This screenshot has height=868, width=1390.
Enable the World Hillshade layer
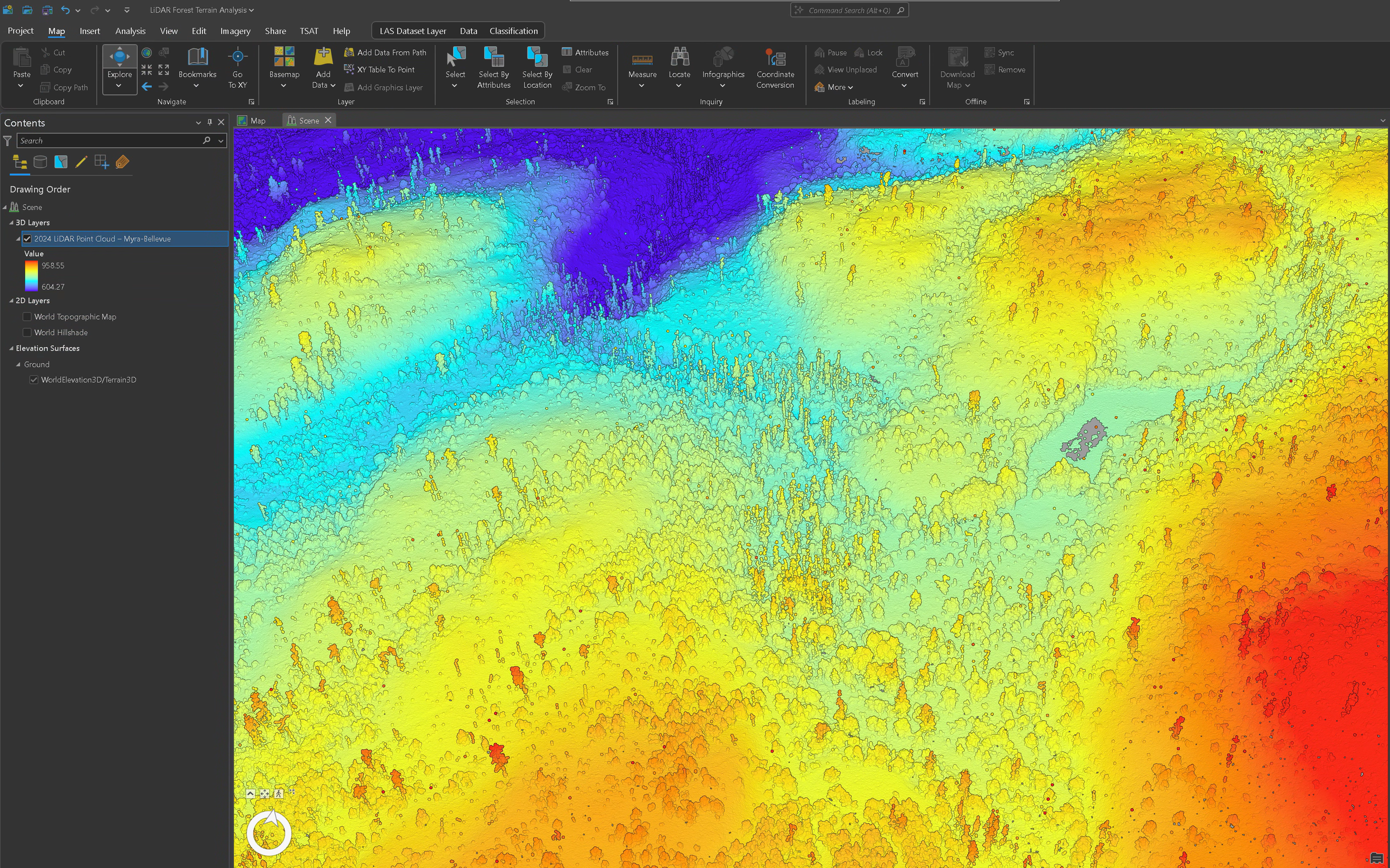[x=27, y=332]
